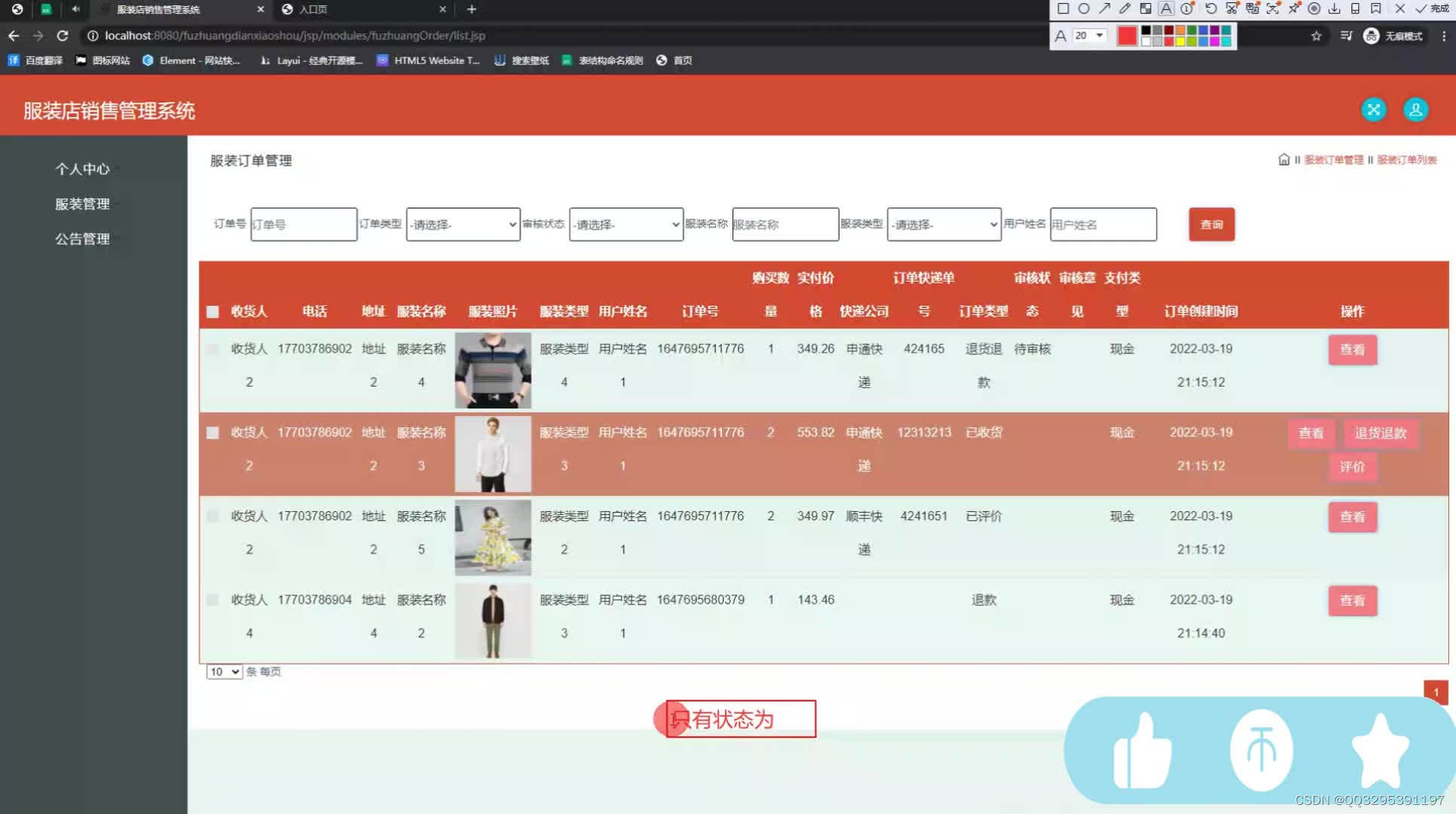Reload the current page
This screenshot has width=1456, height=814.
click(x=63, y=35)
